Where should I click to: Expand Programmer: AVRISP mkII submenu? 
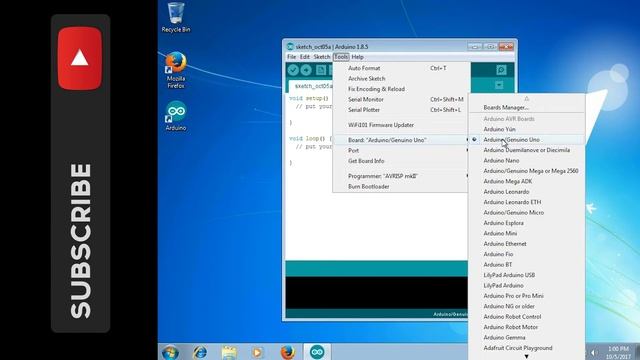point(401,176)
